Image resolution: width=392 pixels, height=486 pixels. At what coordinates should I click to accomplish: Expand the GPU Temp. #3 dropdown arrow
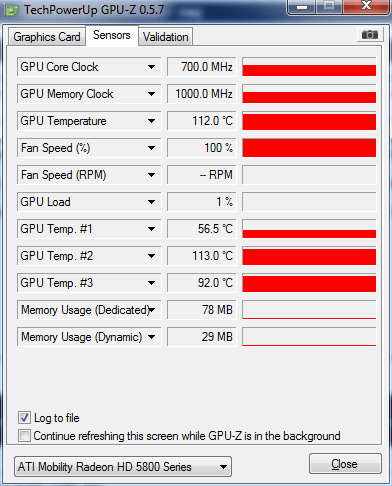[x=151, y=283]
